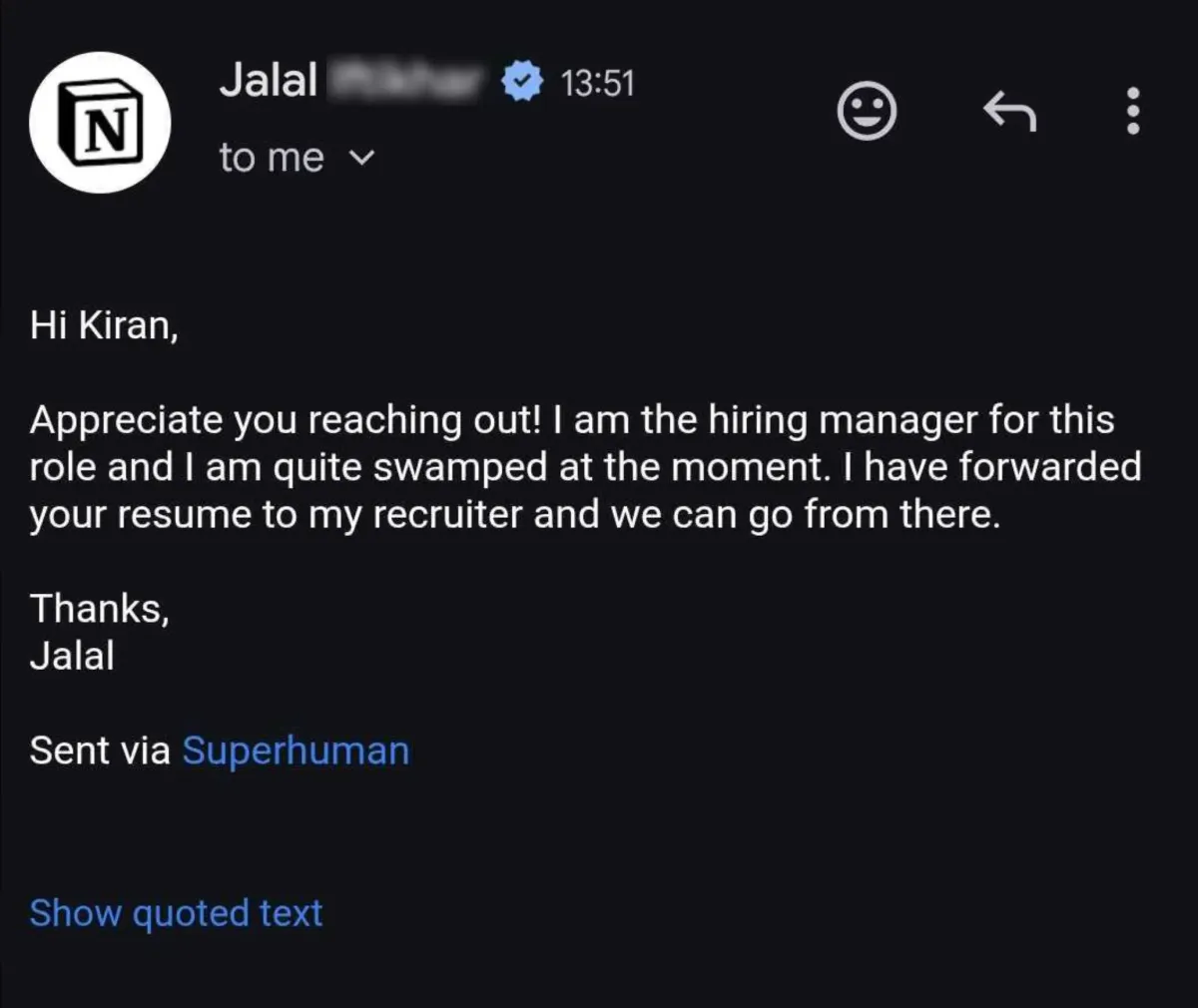Click the "Appreciate you reaching out!" sentence
The image size is (1198, 1008).
[285, 420]
